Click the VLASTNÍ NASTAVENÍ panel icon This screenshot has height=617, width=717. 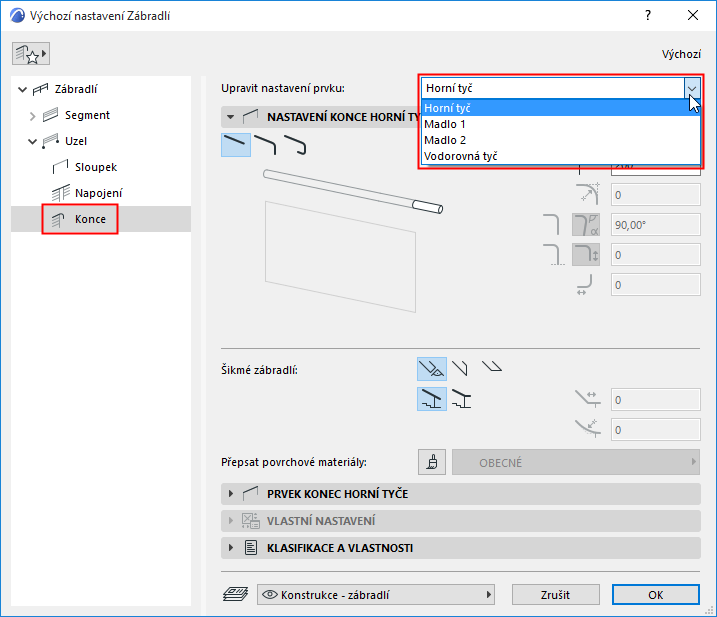coord(251,520)
